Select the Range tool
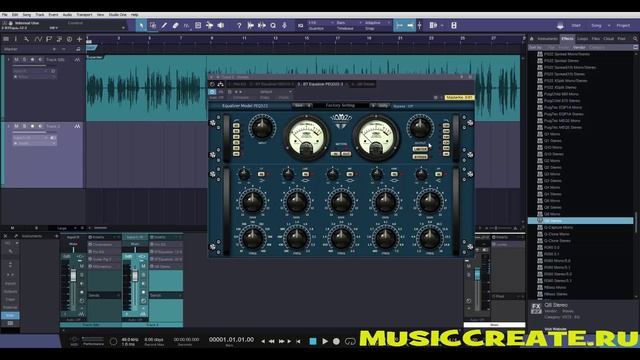 point(153,26)
